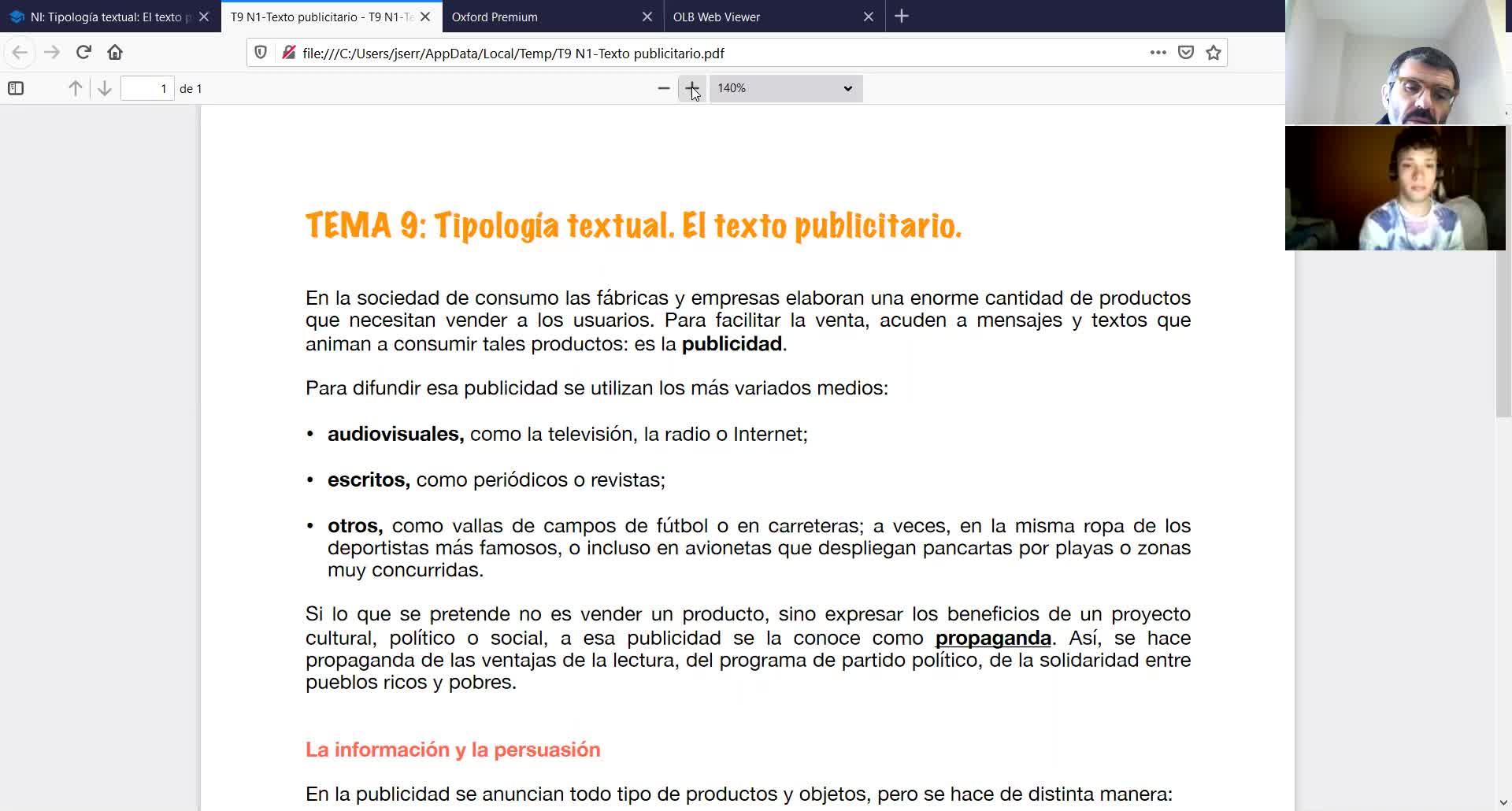Close the T9 N1-Texto publicitario tab
The height and width of the screenshot is (811, 1512).
coord(425,17)
